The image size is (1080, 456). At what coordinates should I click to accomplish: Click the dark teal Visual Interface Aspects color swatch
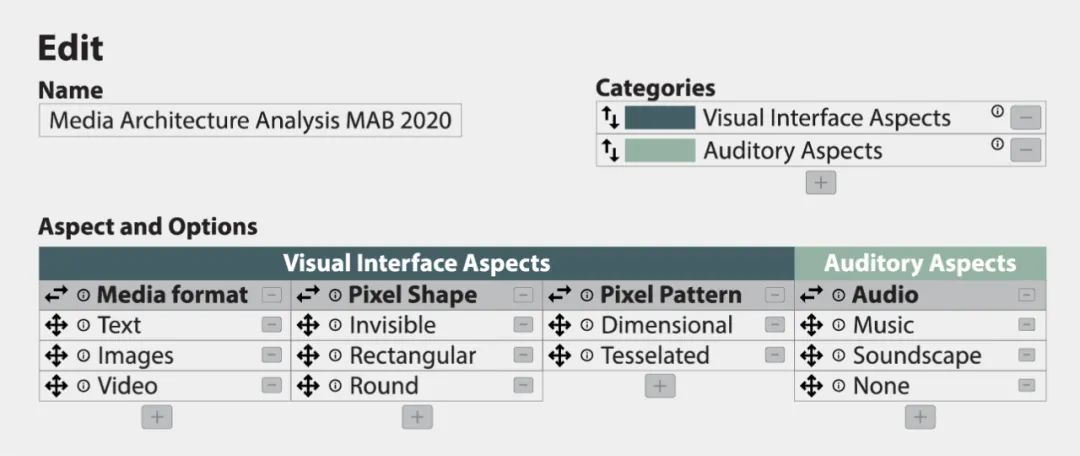[x=660, y=118]
